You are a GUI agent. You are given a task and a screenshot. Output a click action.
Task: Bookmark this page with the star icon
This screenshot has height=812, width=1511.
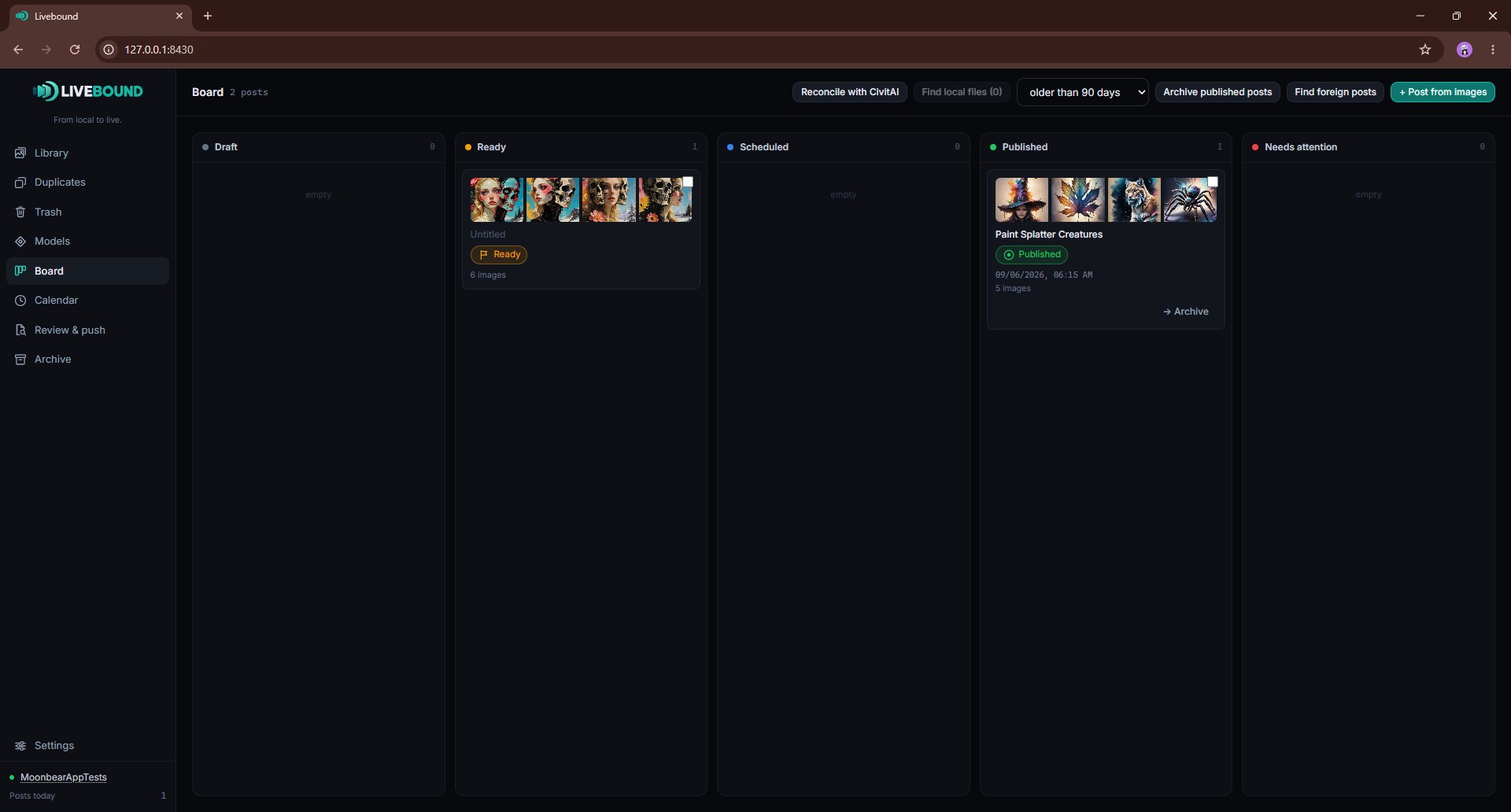pyautogui.click(x=1425, y=50)
